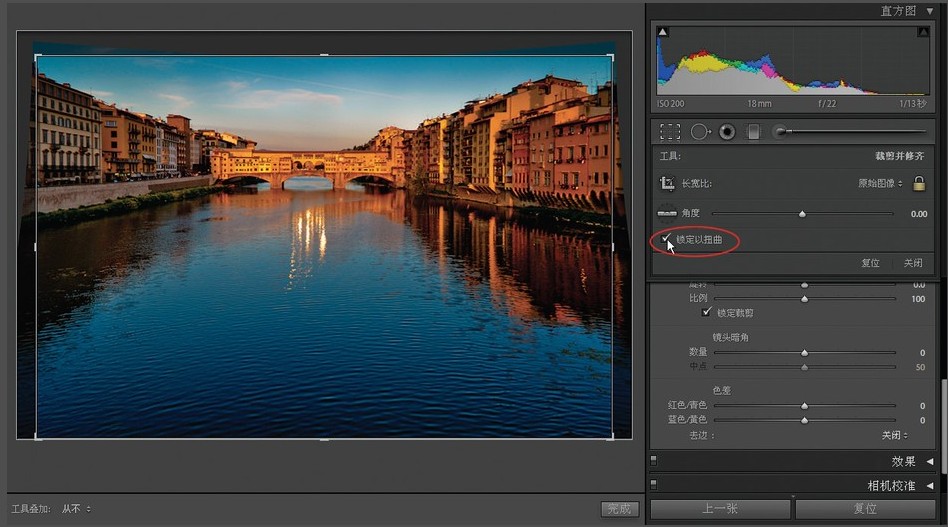Click the 色差 section heading
948x527 pixels.
pos(722,390)
